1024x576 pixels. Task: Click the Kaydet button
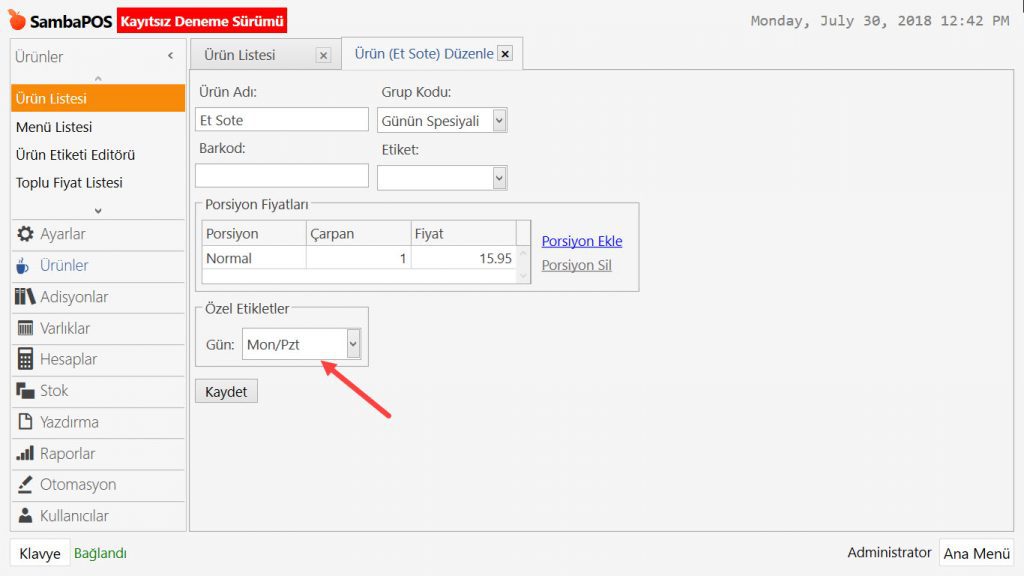tap(226, 391)
